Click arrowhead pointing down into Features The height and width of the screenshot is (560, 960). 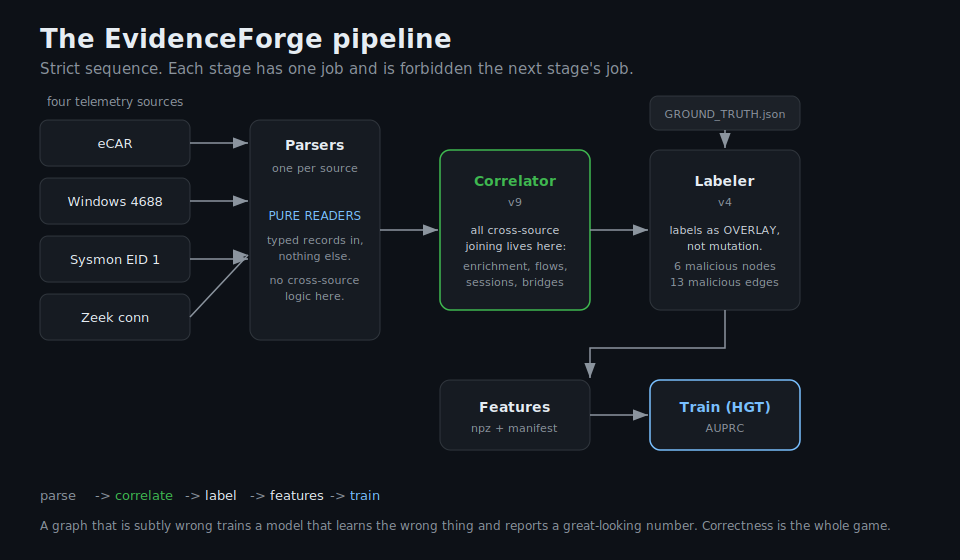click(590, 370)
